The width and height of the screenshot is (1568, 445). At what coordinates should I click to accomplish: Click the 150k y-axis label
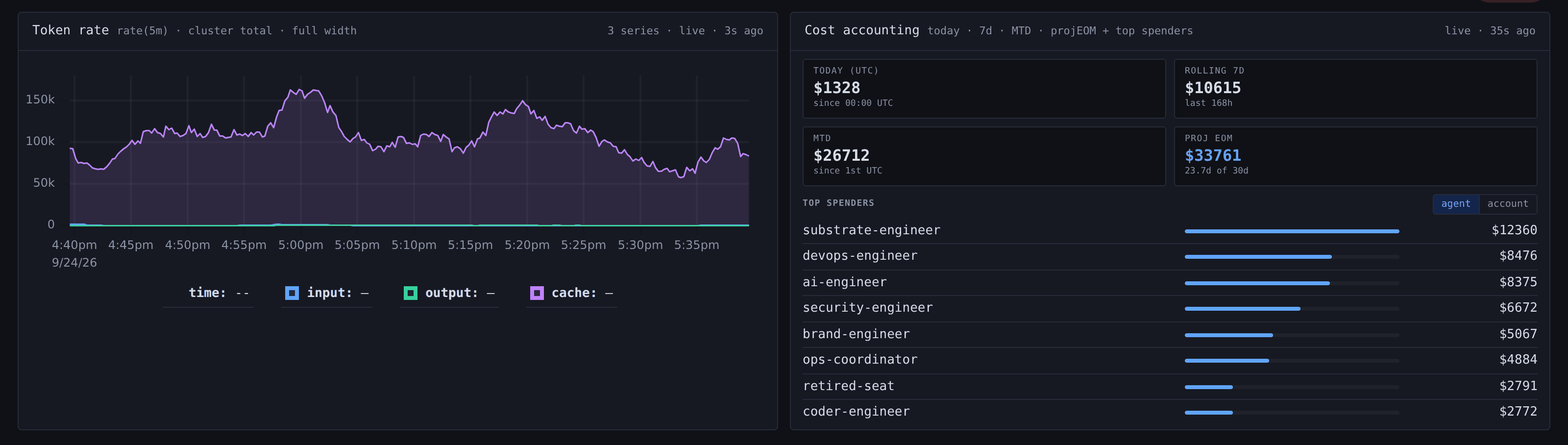(40, 99)
